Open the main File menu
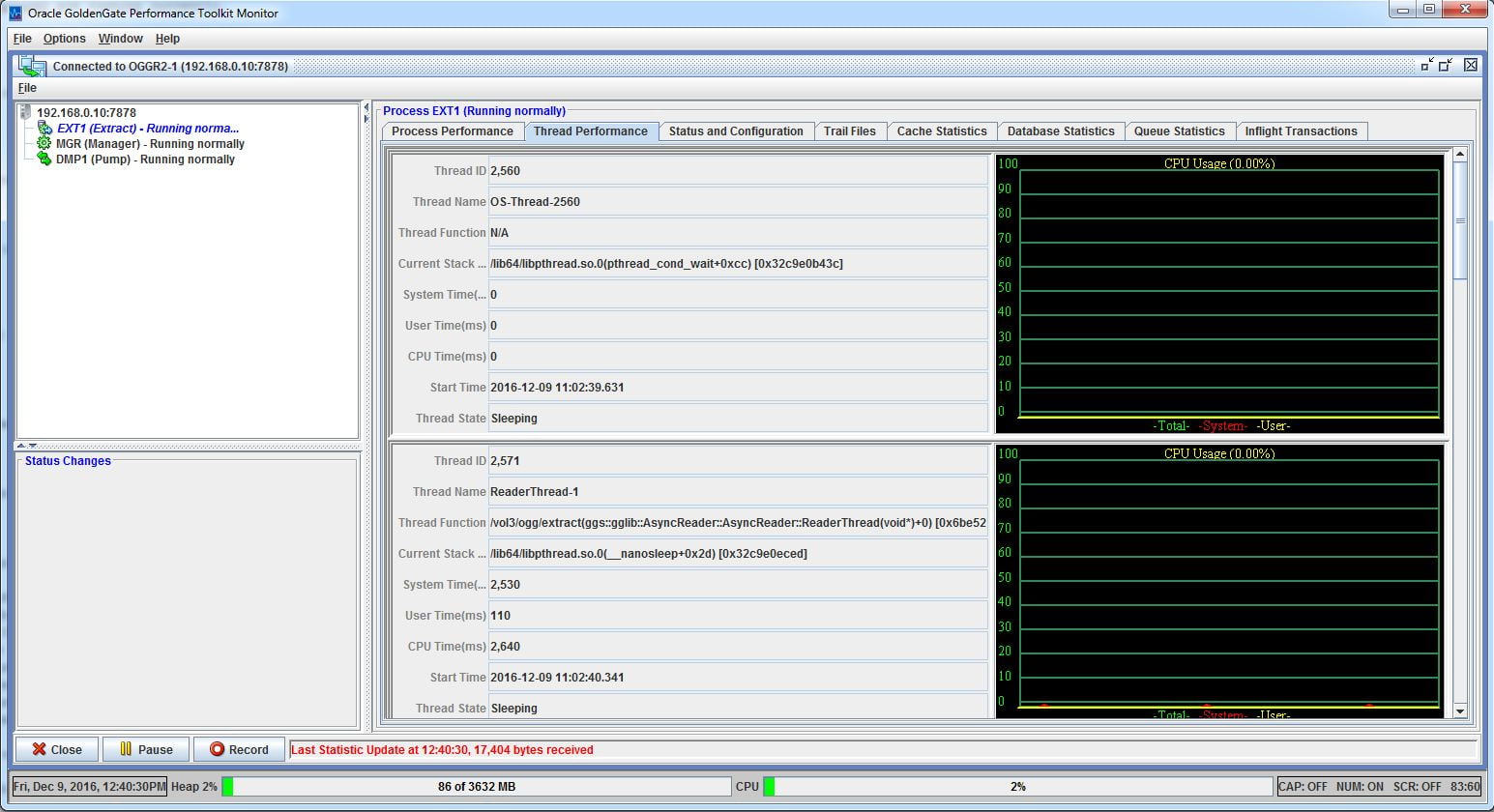The height and width of the screenshot is (812, 1494). 22,39
